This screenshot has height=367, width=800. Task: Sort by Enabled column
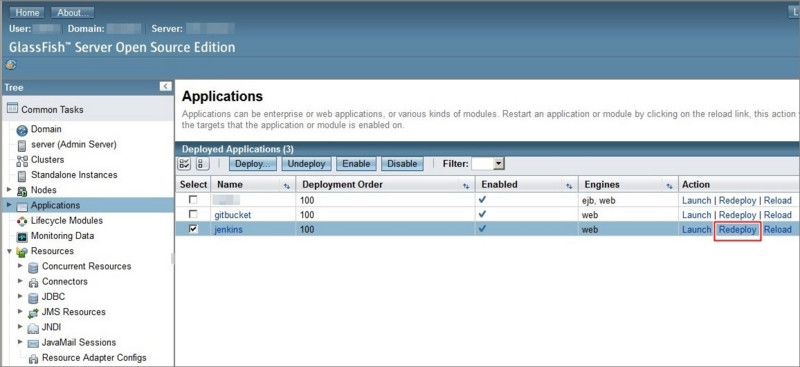569,187
